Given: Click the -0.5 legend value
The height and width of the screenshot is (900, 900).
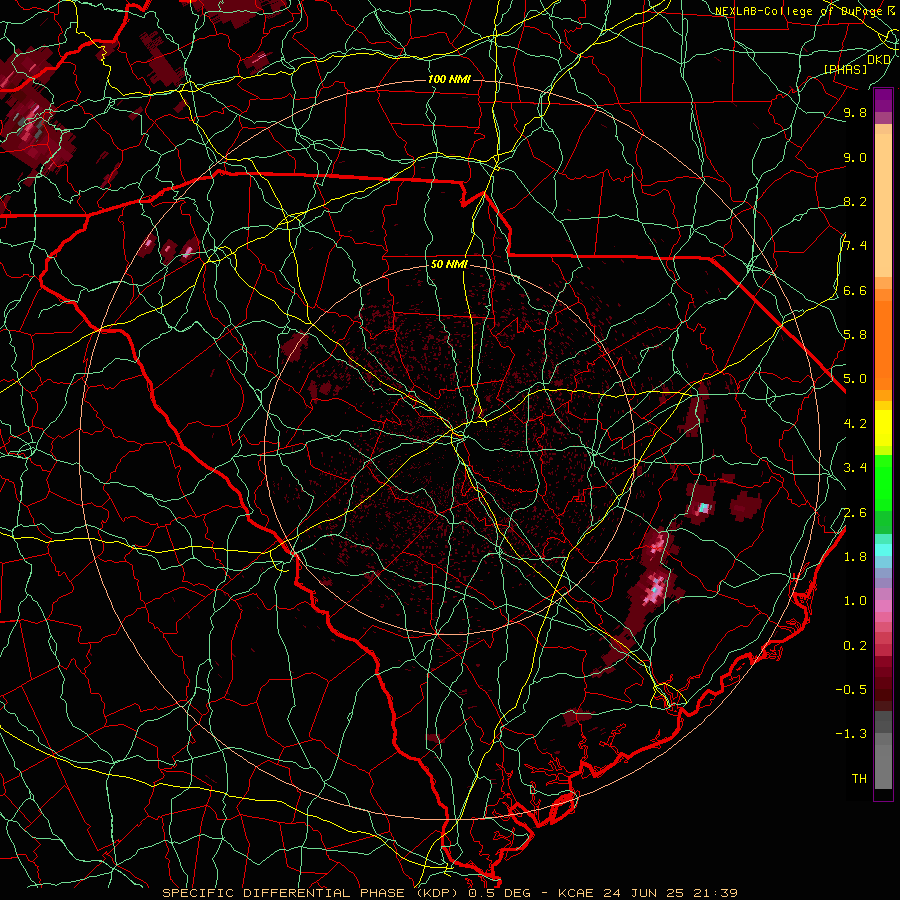Looking at the screenshot, I should (851, 690).
